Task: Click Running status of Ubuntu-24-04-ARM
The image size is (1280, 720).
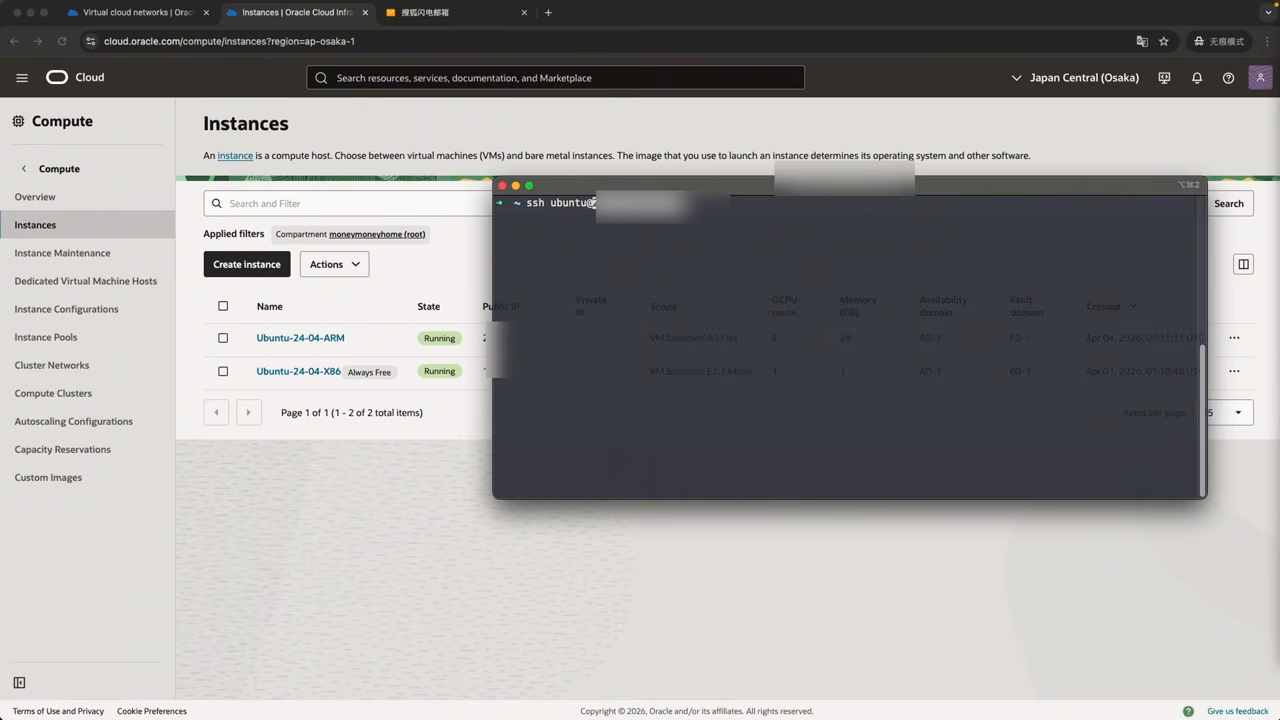Action: point(439,338)
